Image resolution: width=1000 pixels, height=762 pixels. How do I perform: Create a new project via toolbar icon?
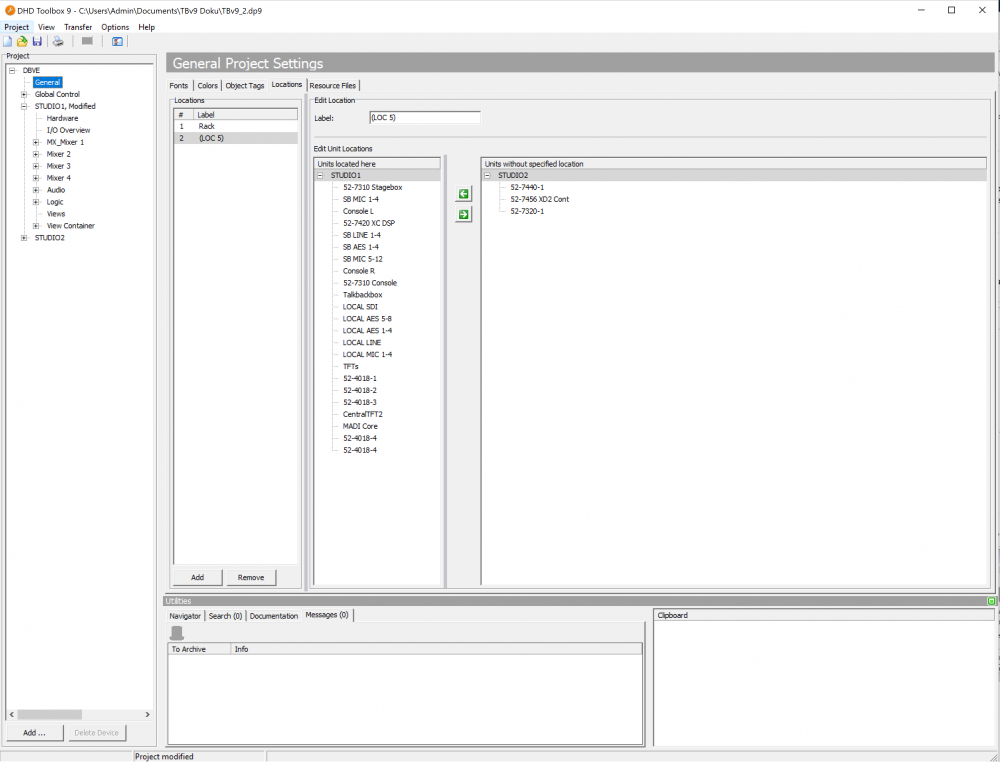coord(8,41)
